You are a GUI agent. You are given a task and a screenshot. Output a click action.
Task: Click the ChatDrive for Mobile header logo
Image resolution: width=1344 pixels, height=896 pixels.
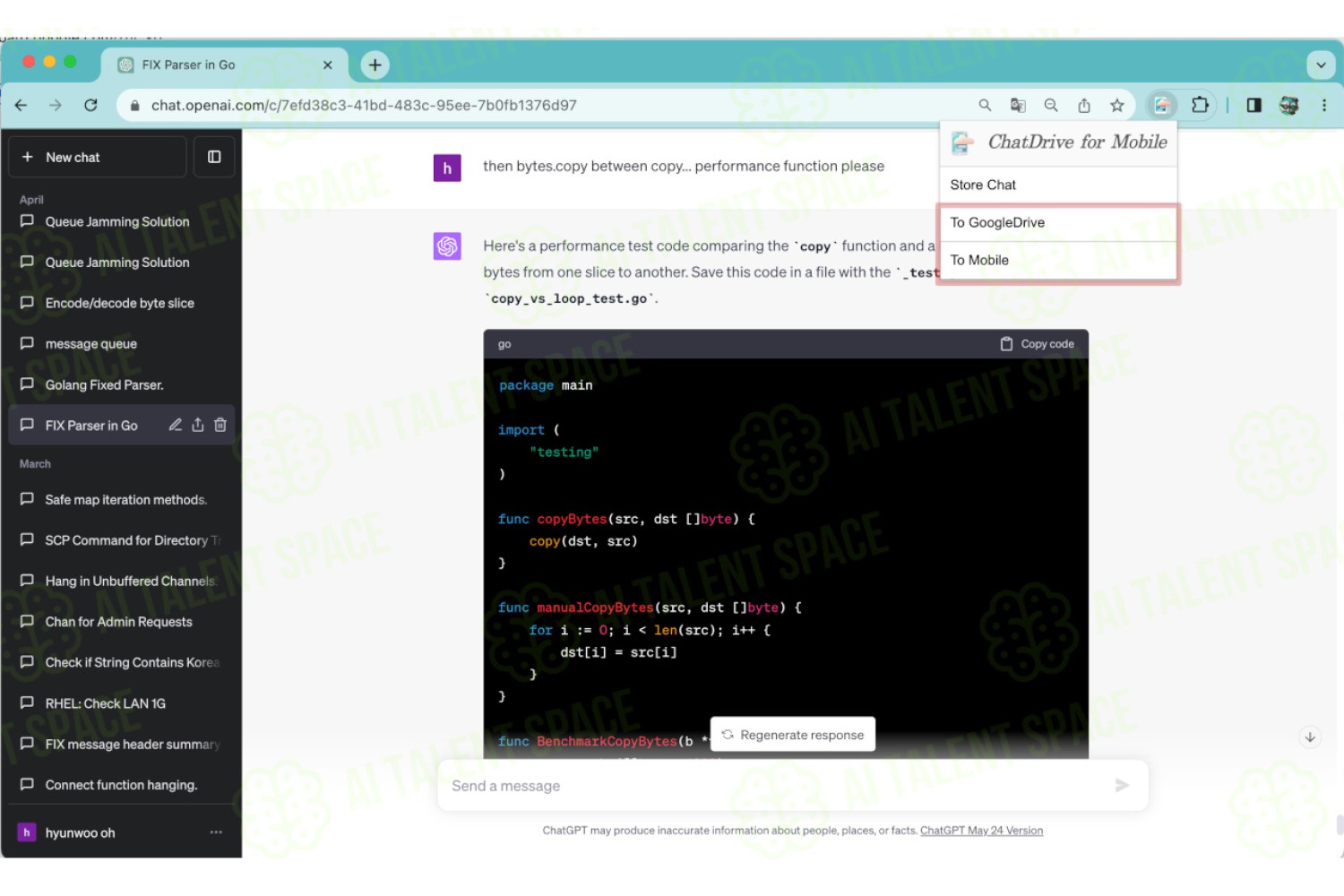[962, 142]
